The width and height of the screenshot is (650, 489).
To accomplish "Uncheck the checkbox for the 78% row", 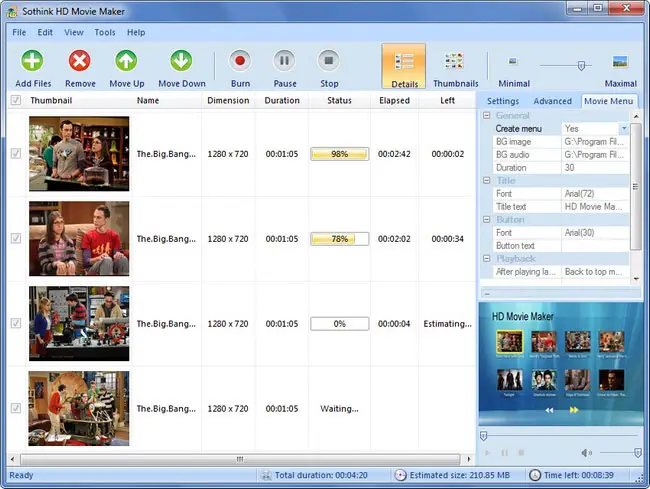I will click(x=16, y=238).
